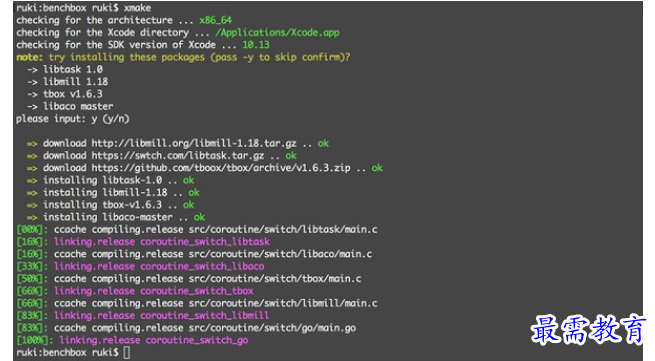655x361 pixels.
Task: Click the swtch.com libtask download URL
Action: (178, 155)
